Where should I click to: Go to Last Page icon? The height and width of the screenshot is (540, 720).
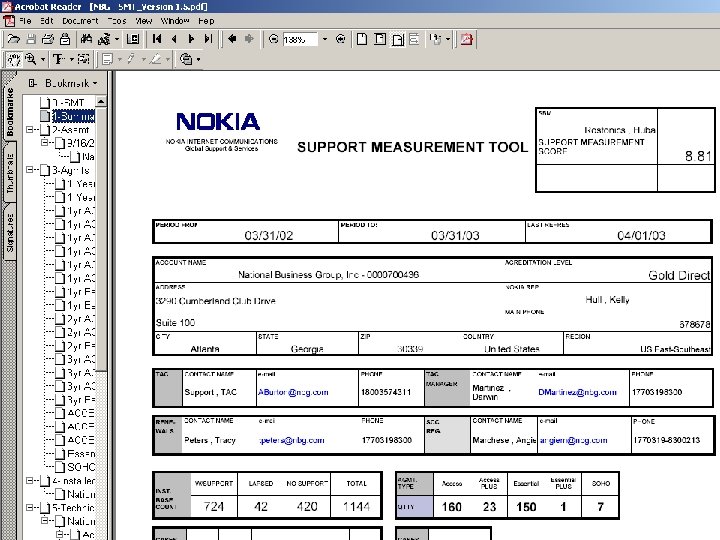click(x=208, y=39)
